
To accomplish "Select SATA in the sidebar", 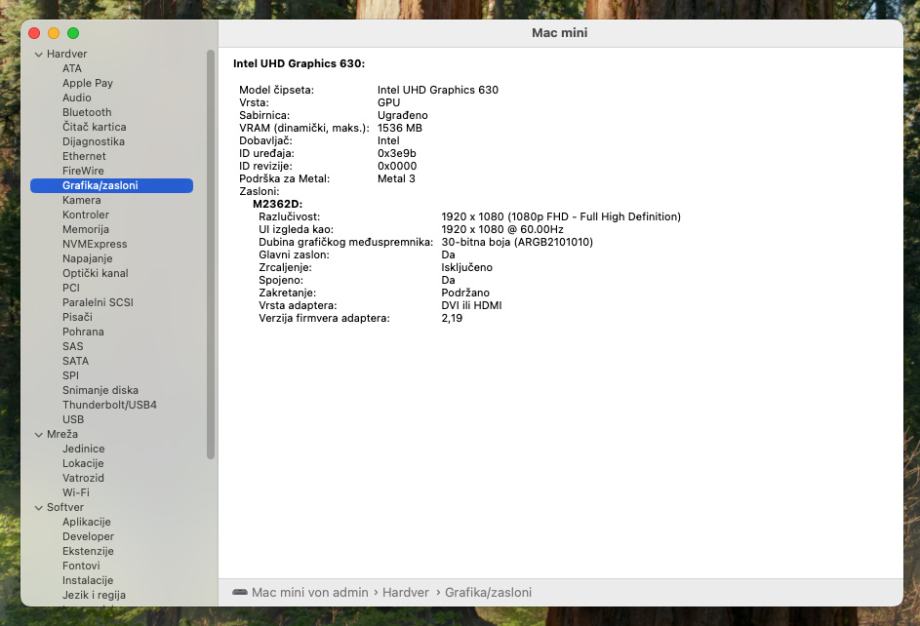I will coord(76,361).
